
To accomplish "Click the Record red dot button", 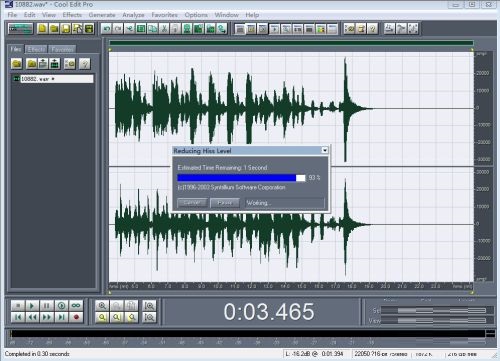I will click(76, 317).
